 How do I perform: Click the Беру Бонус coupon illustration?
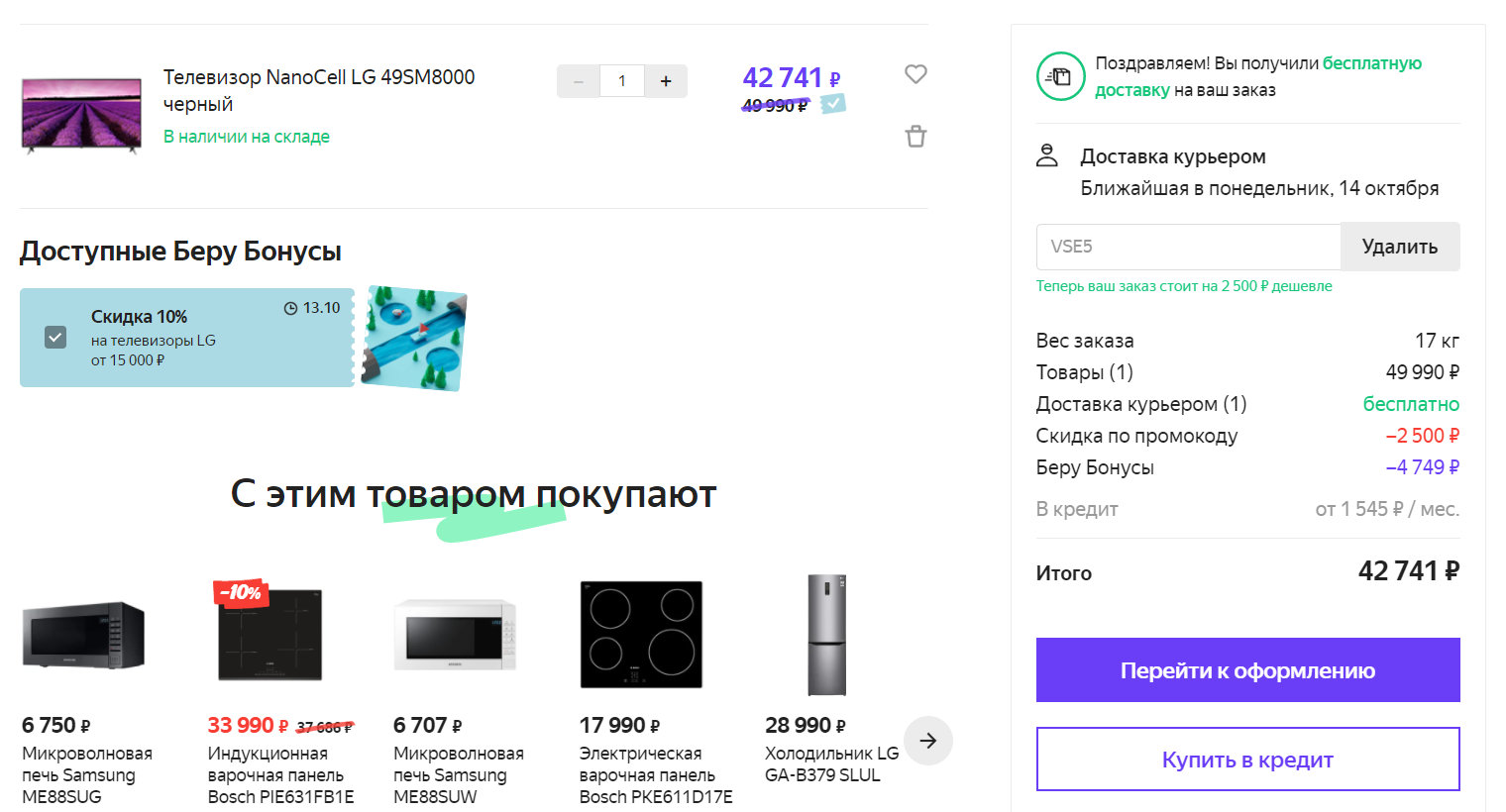(x=413, y=338)
